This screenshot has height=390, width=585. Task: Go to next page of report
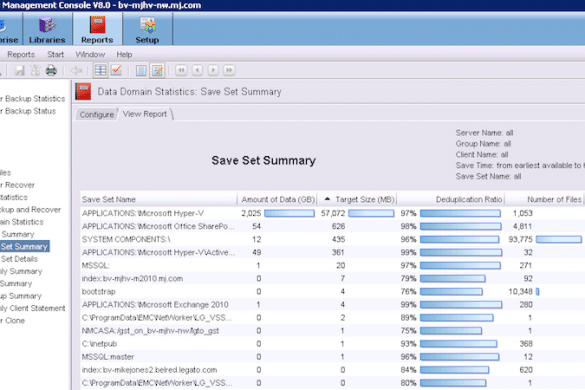coord(213,70)
